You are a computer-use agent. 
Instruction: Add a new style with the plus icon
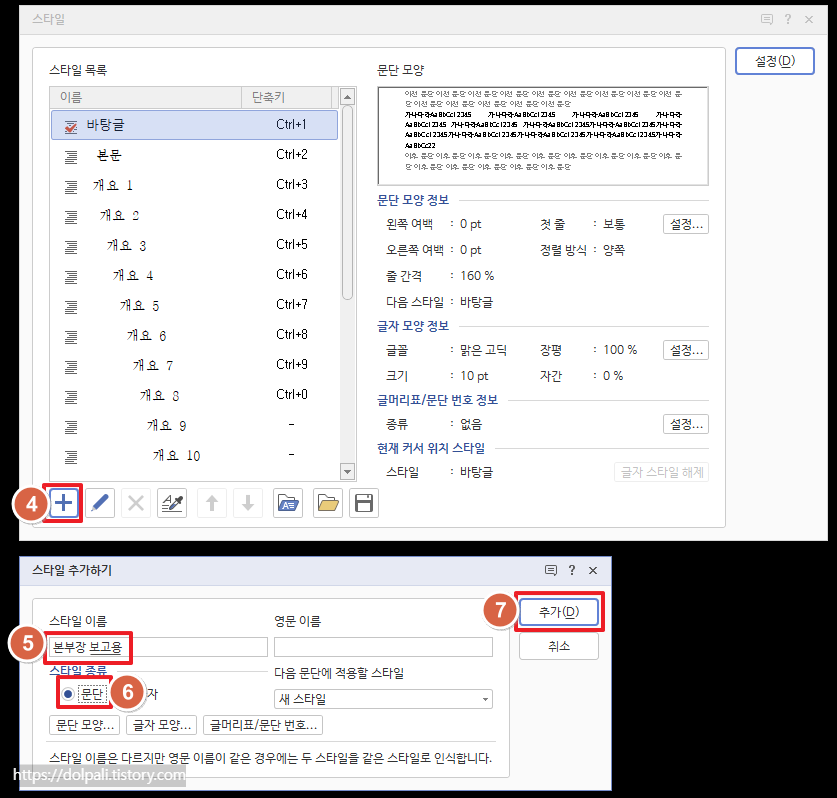click(63, 503)
